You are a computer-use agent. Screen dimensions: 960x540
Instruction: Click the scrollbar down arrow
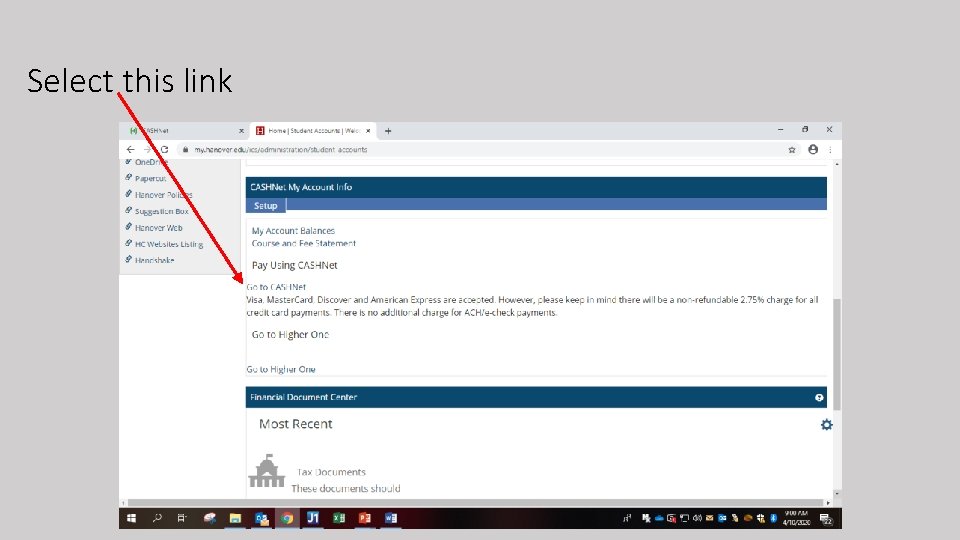pyautogui.click(x=837, y=493)
